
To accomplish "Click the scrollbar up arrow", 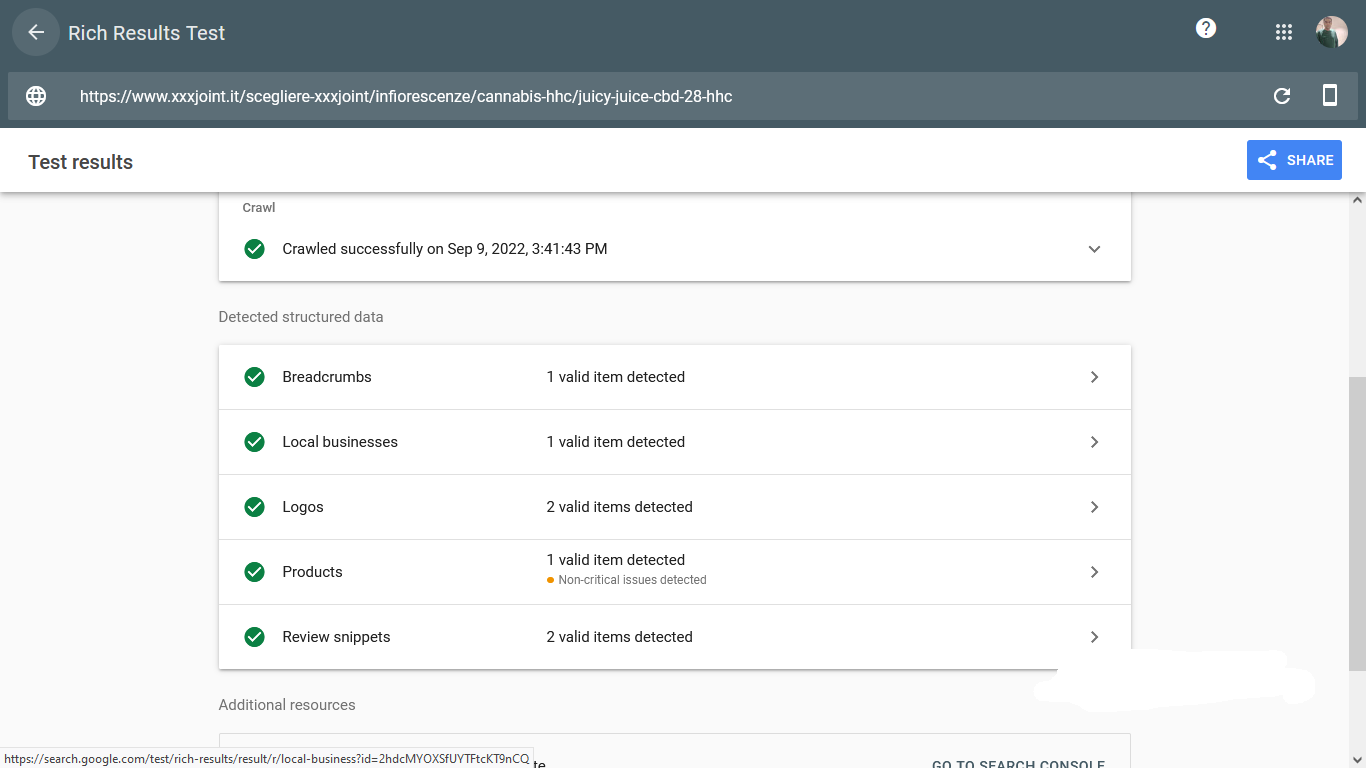I will [1357, 200].
